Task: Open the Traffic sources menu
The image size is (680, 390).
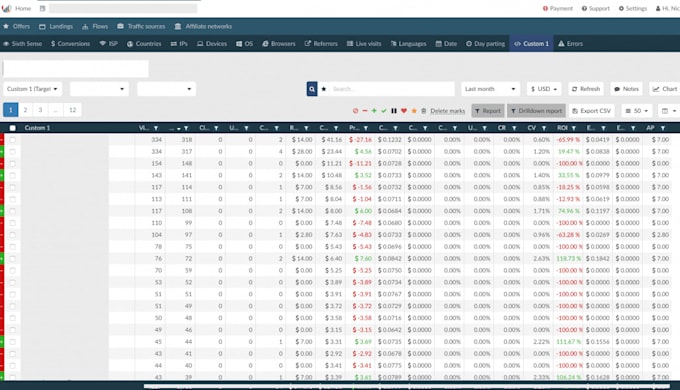Action: pyautogui.click(x=141, y=26)
